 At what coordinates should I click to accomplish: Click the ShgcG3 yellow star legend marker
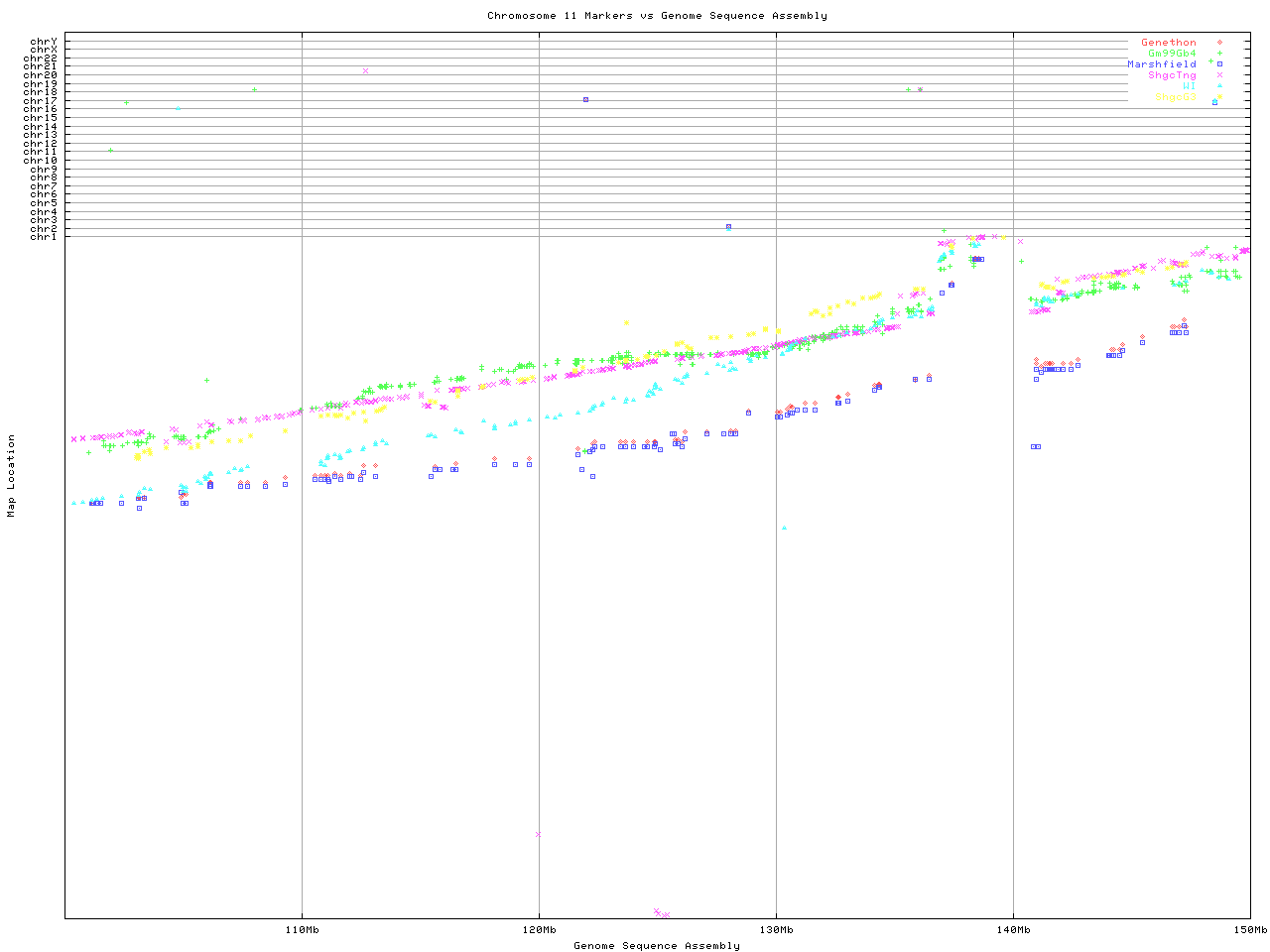coord(1219,97)
